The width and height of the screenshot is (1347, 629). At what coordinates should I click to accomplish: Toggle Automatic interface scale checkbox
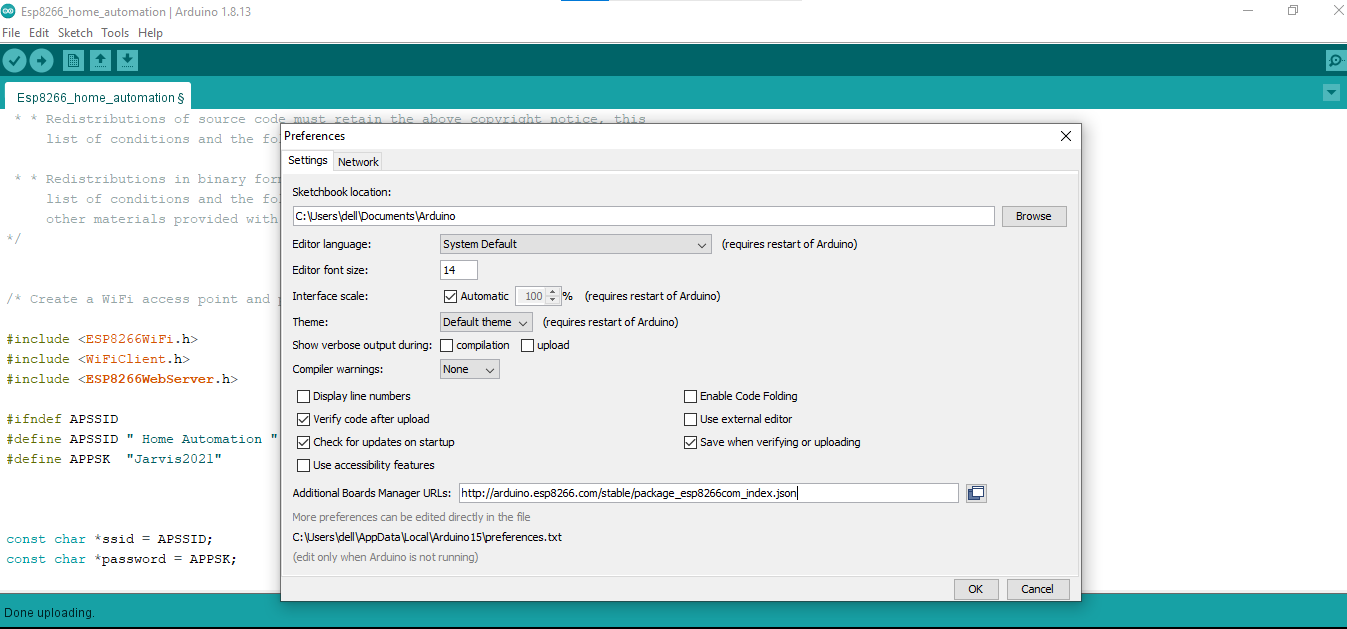tap(450, 296)
